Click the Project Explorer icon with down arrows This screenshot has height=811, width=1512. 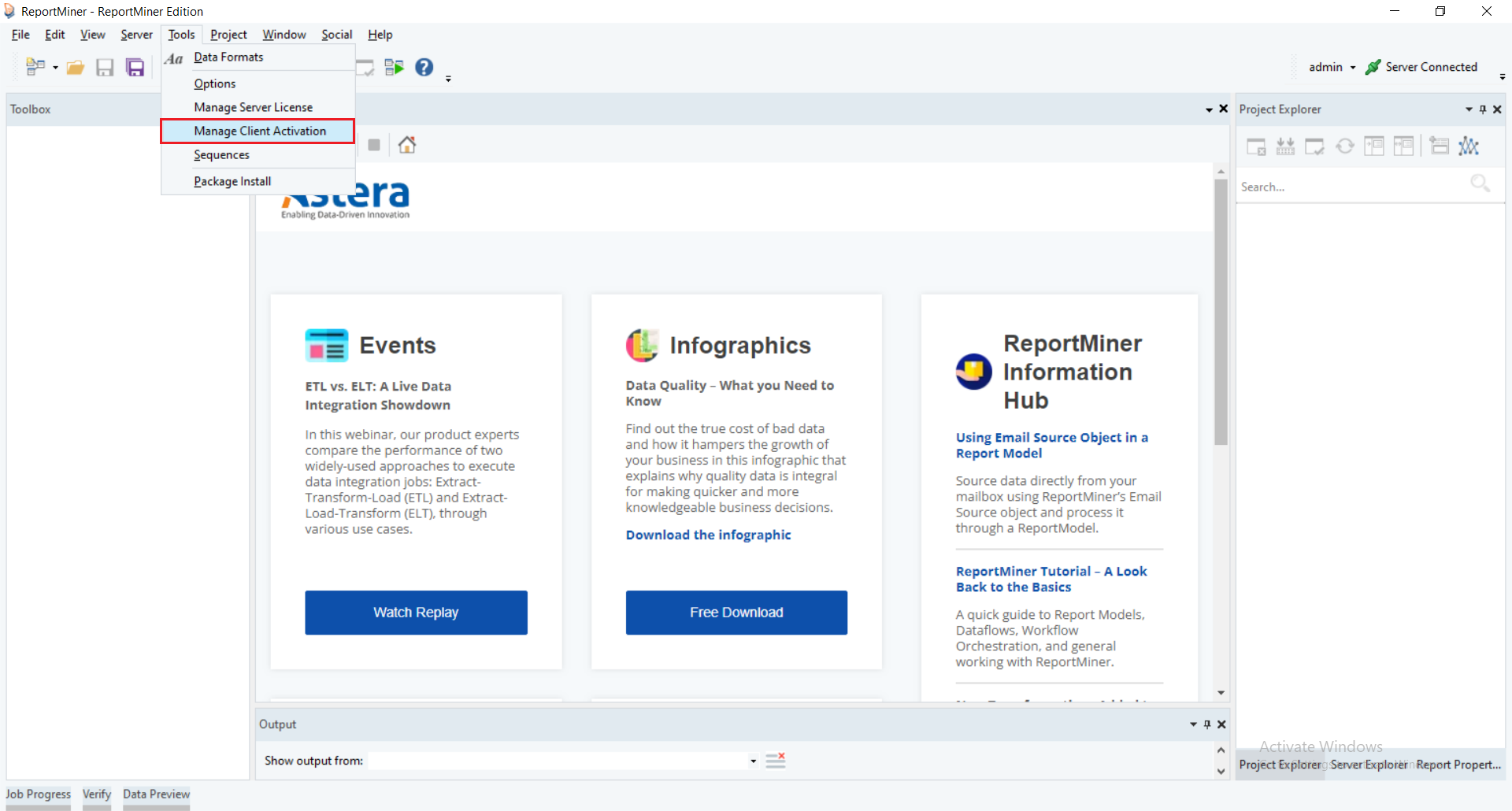tap(1285, 146)
